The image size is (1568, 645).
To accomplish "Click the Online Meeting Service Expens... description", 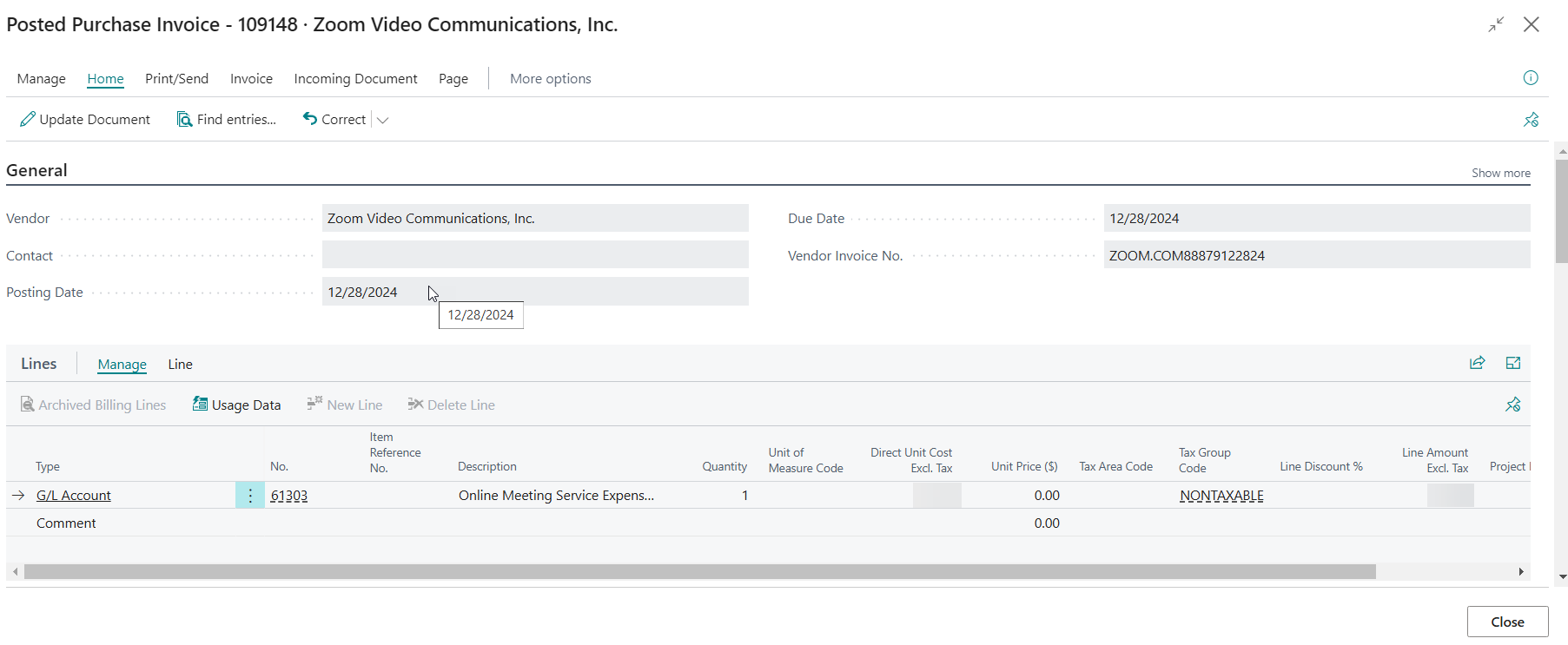I will click(556, 495).
